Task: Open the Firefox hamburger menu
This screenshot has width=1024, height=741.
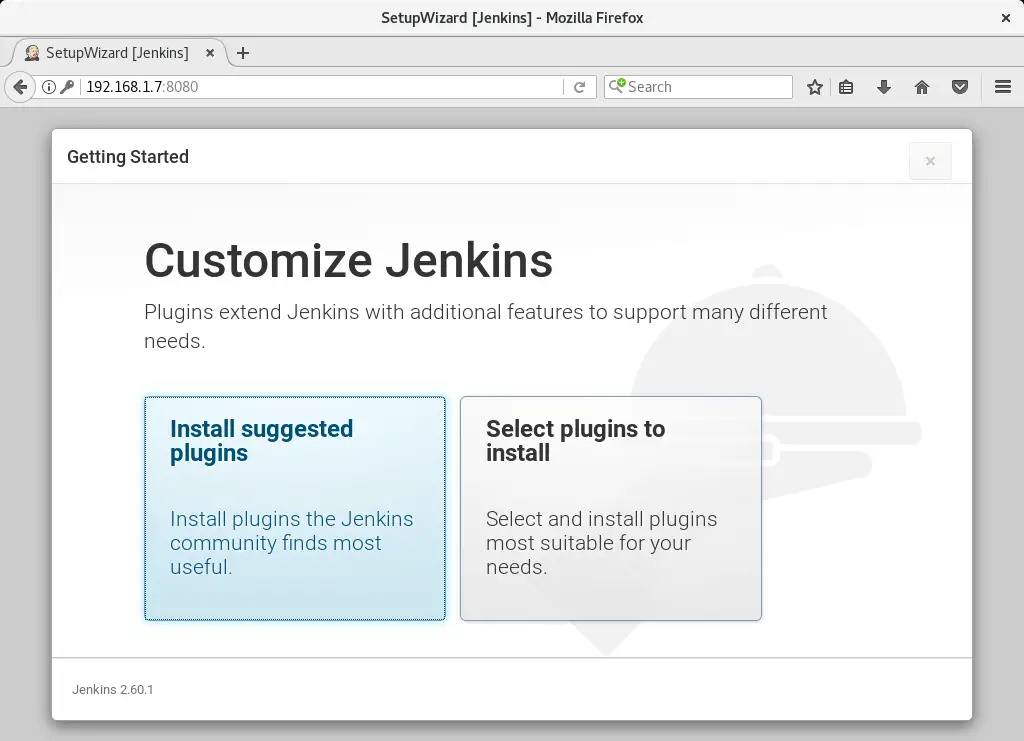Action: (x=1002, y=87)
